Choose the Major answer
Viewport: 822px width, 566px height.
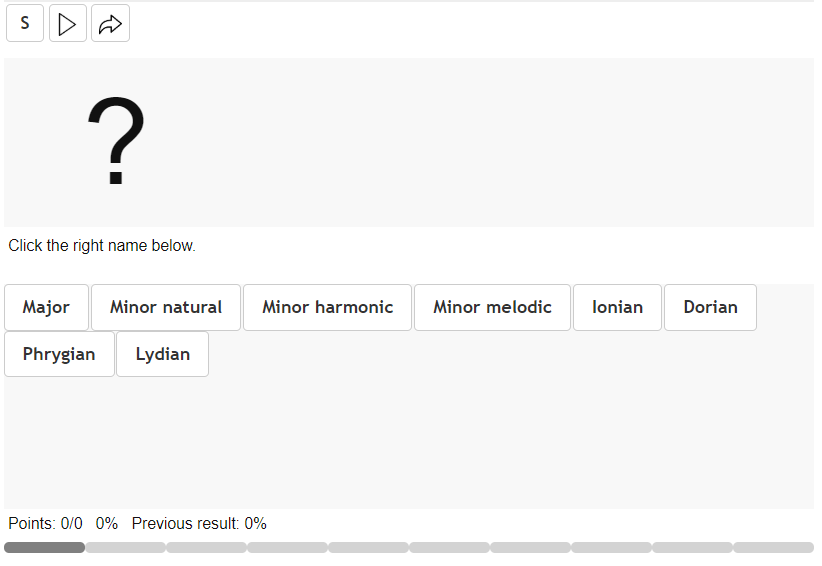coord(46,307)
